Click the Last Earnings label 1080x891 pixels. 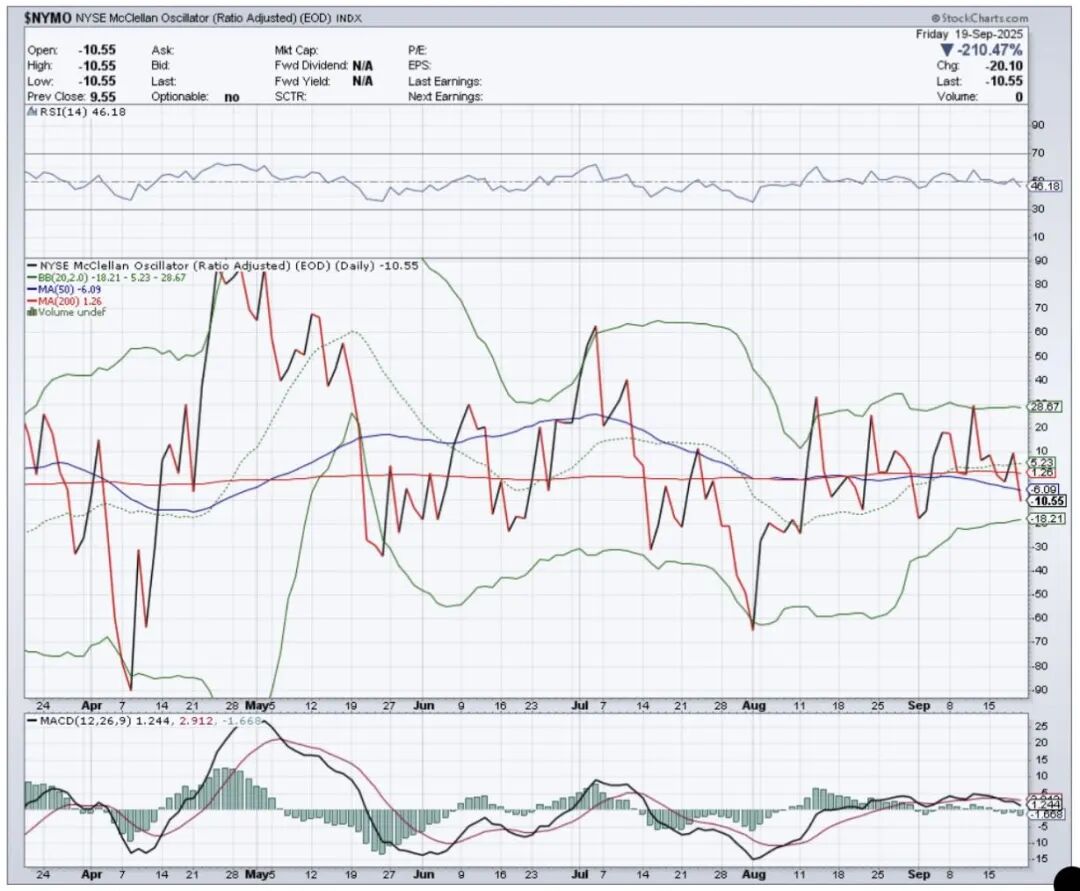pyautogui.click(x=445, y=81)
